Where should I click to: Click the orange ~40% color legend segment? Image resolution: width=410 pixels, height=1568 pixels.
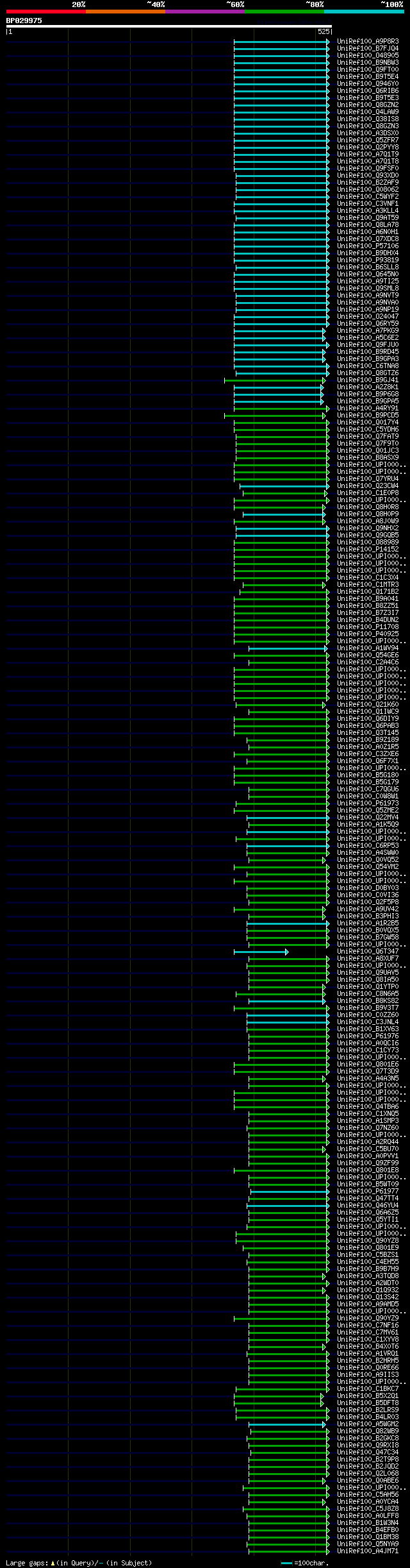point(126,12)
